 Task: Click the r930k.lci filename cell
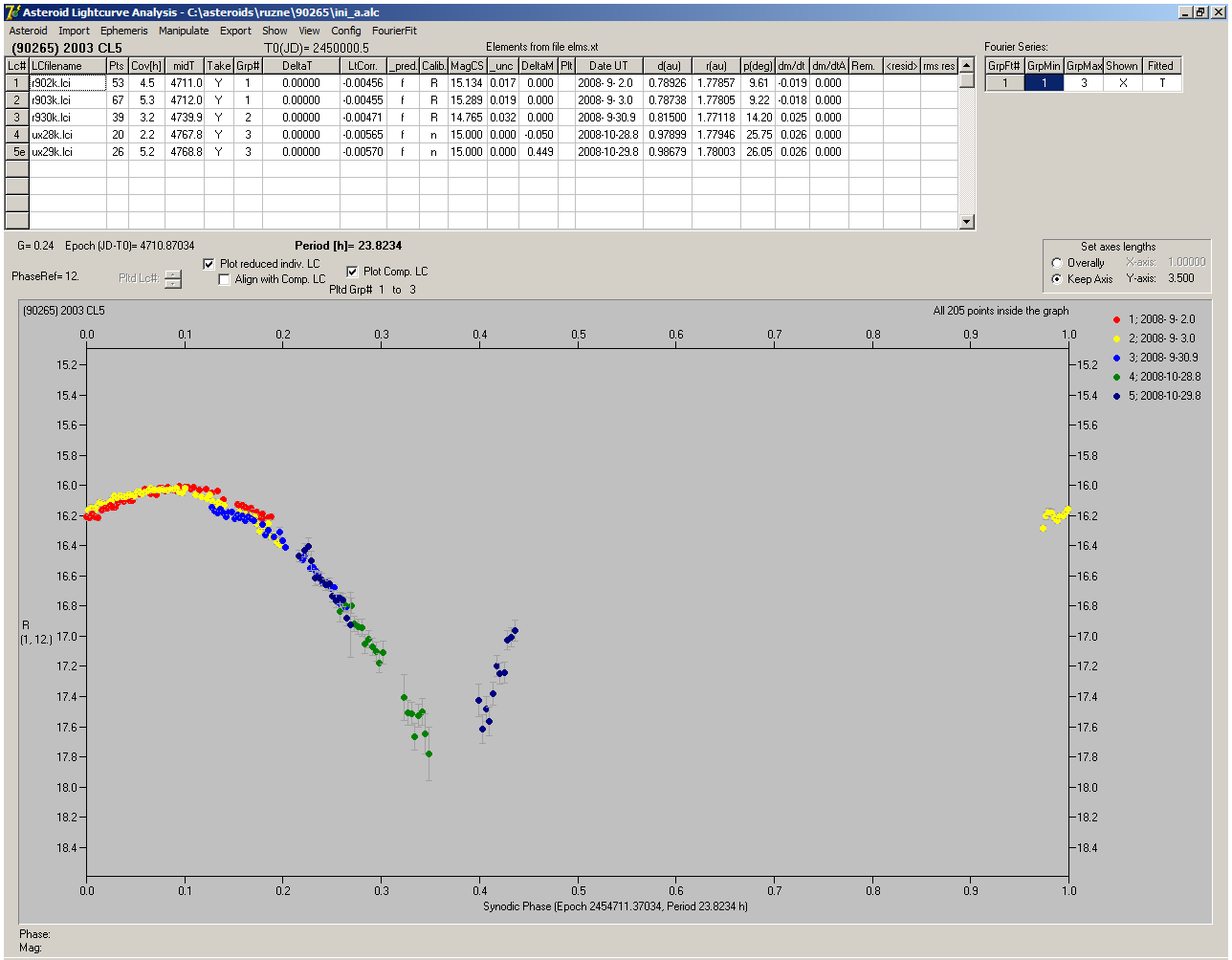(x=67, y=118)
